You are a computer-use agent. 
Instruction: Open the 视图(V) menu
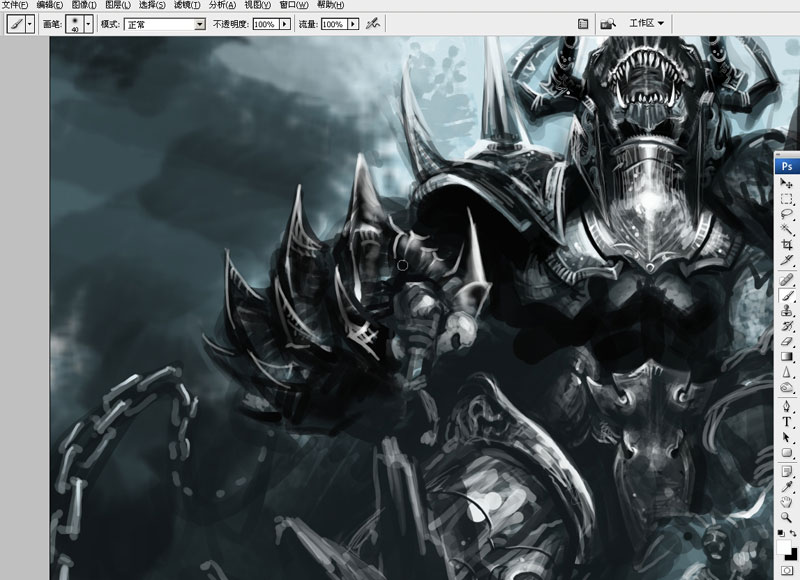[257, 5]
